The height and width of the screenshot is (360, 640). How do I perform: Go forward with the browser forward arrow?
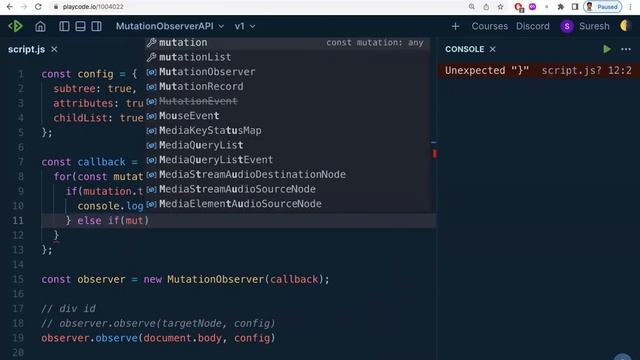pyautogui.click(x=24, y=7)
